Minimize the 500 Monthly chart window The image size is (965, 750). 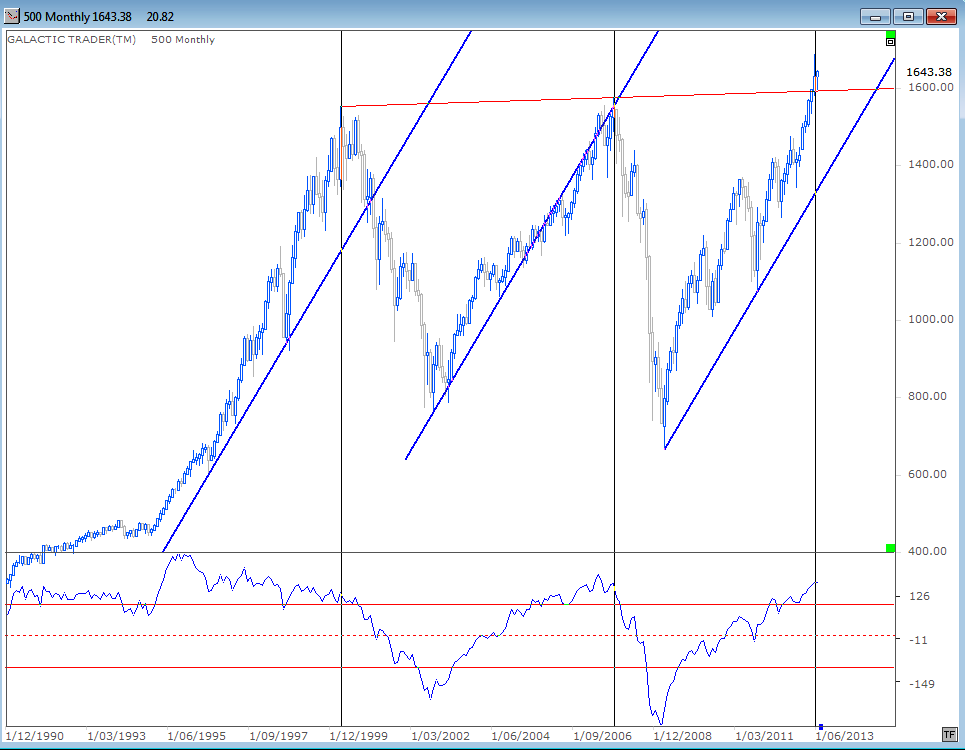[875, 17]
